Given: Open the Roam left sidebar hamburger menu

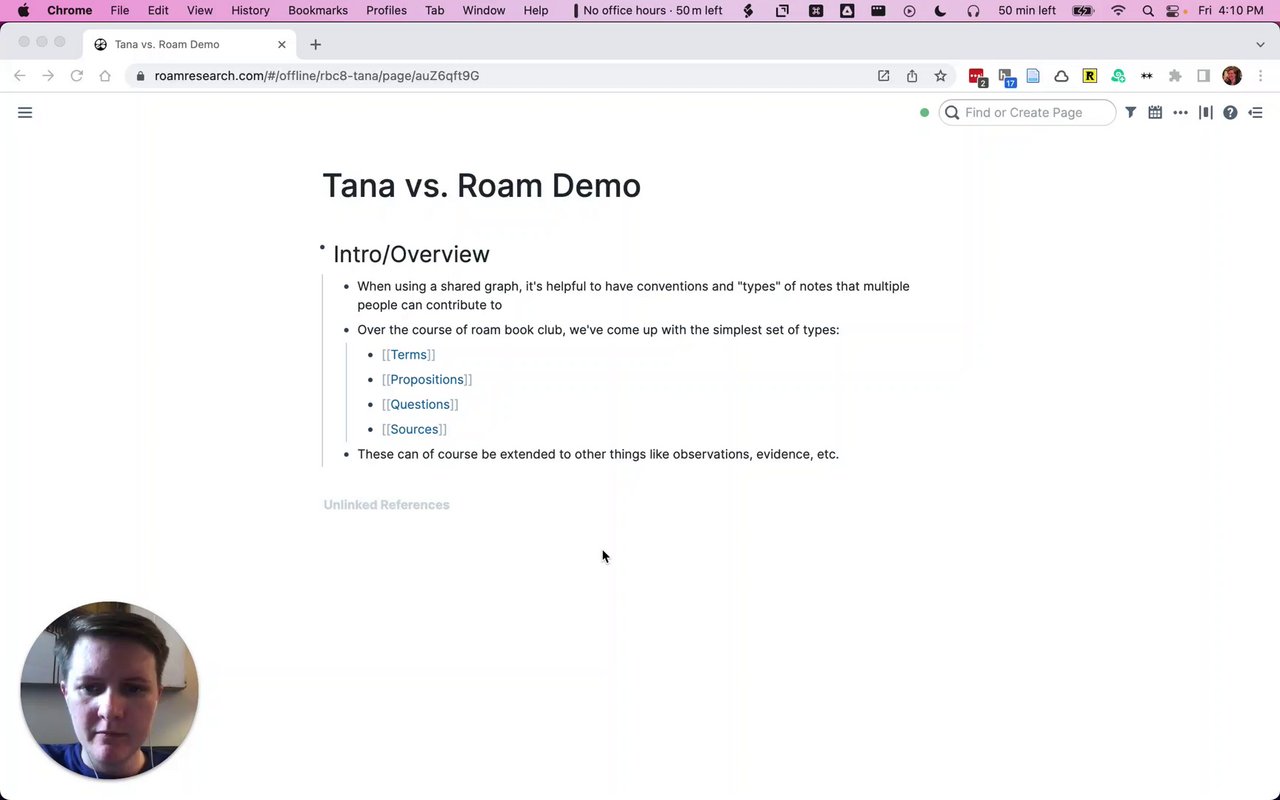Looking at the screenshot, I should 25,113.
